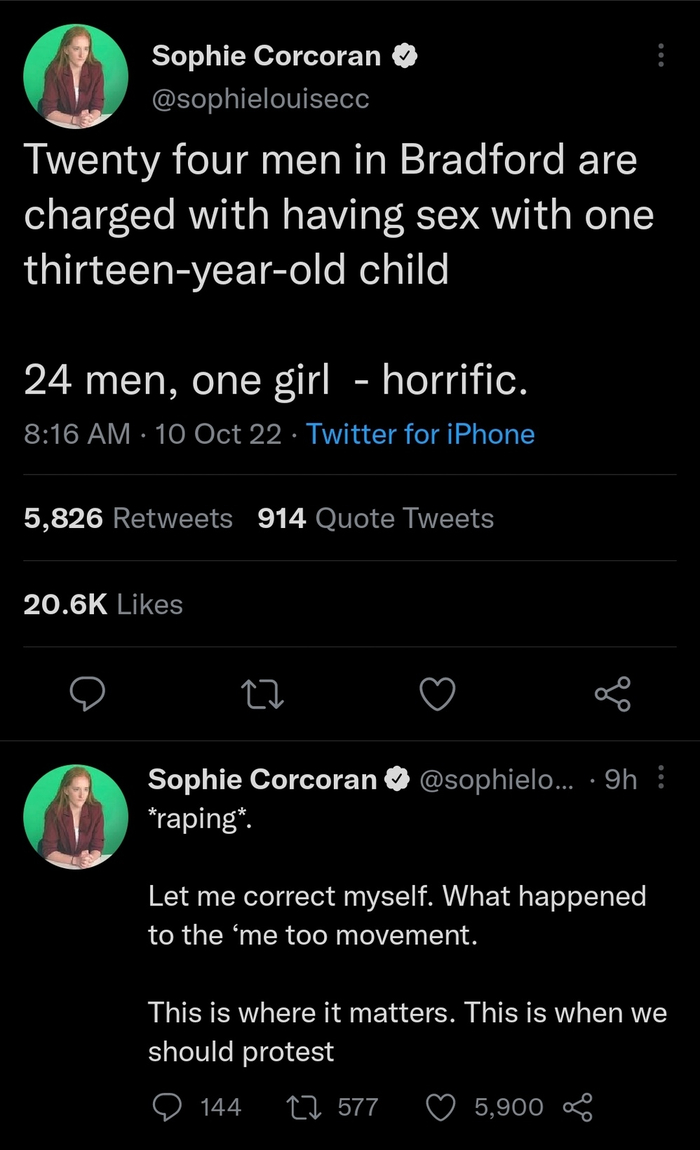
Task: Share the main tweet
Action: [612, 693]
